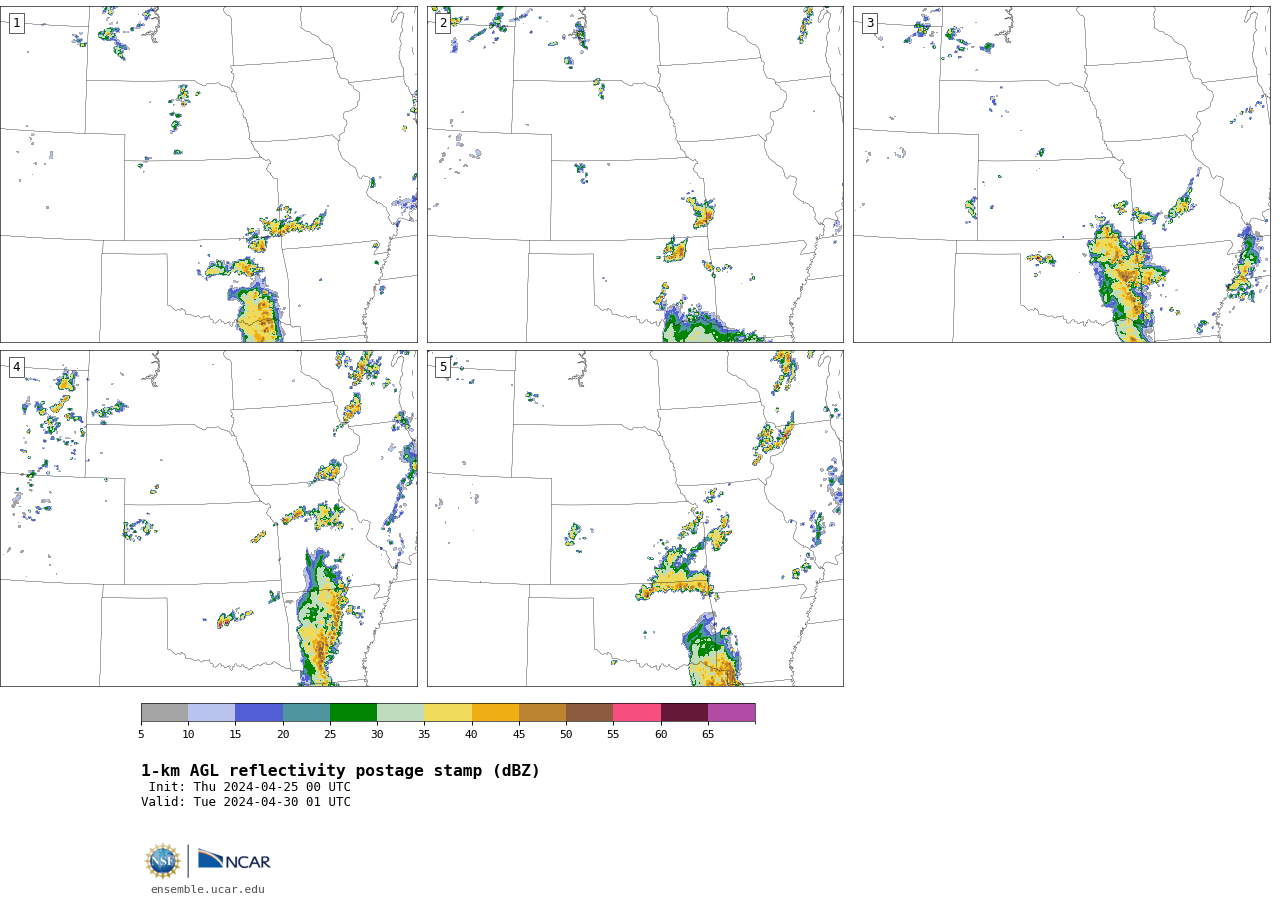Click the orange 40-45 dBZ swatch

pos(495,713)
